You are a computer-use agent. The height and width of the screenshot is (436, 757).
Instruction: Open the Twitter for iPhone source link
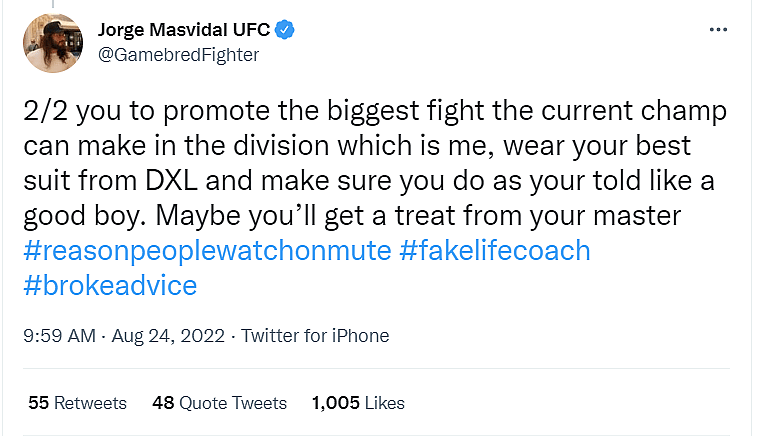315,336
